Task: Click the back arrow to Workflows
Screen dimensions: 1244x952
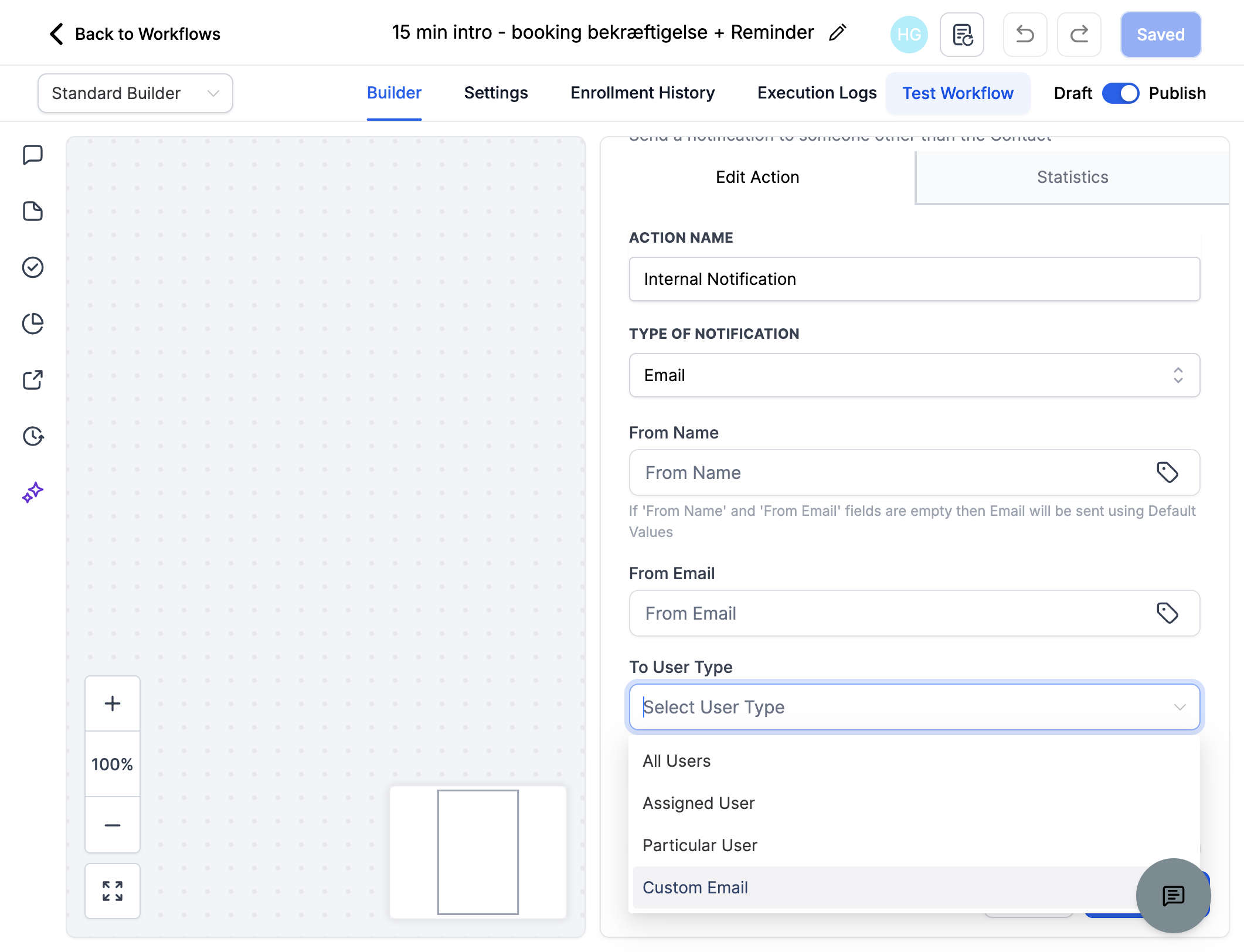Action: coord(56,34)
